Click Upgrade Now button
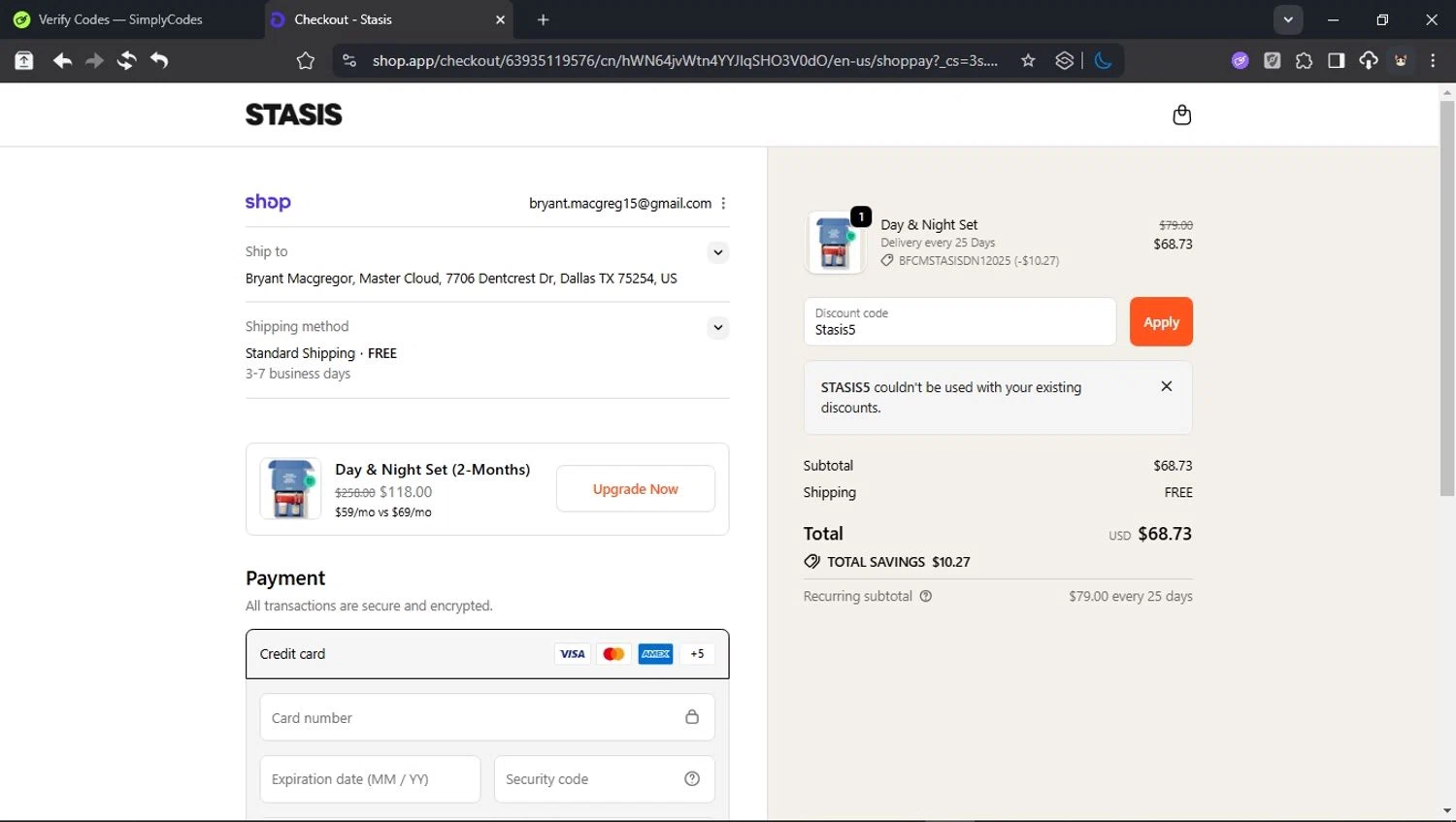 [636, 489]
